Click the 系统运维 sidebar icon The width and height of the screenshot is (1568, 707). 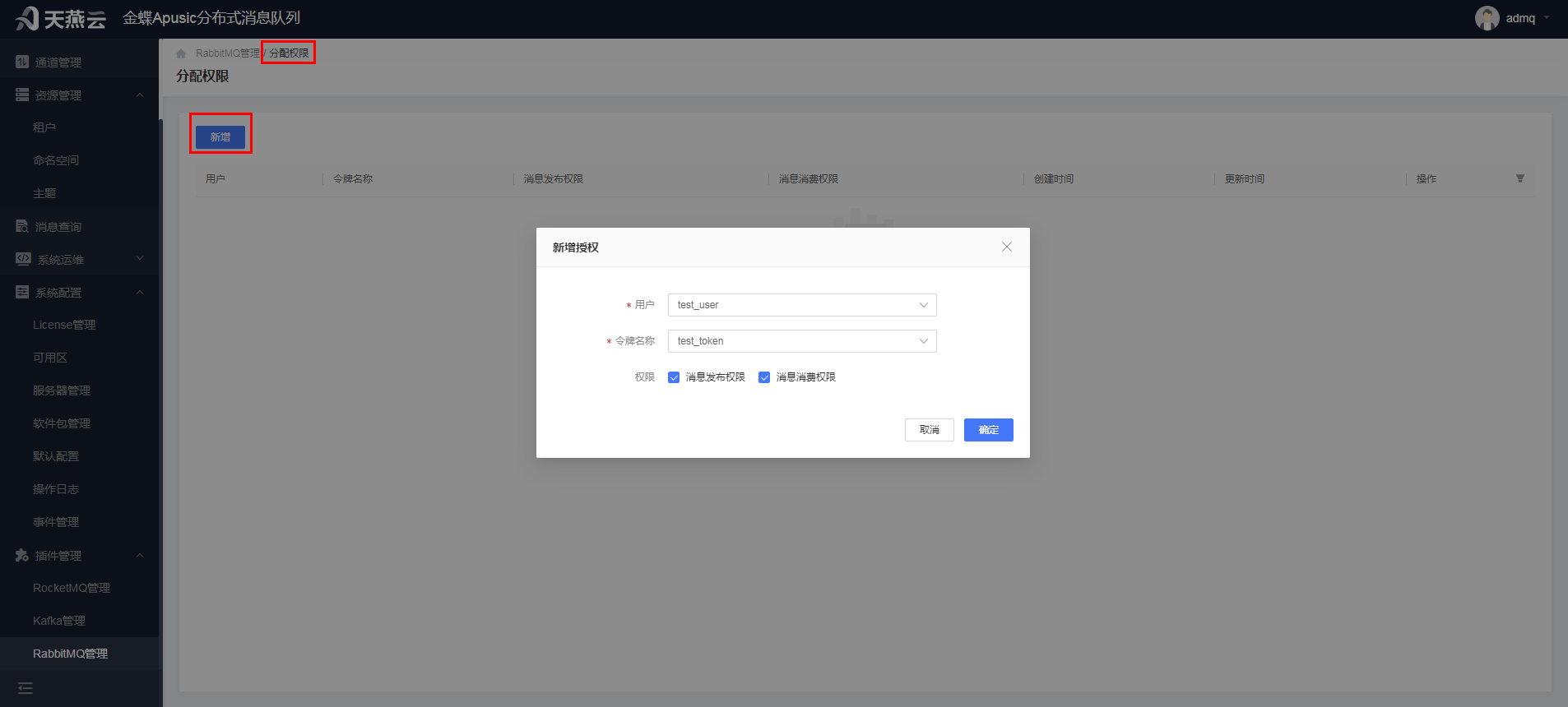coord(23,259)
